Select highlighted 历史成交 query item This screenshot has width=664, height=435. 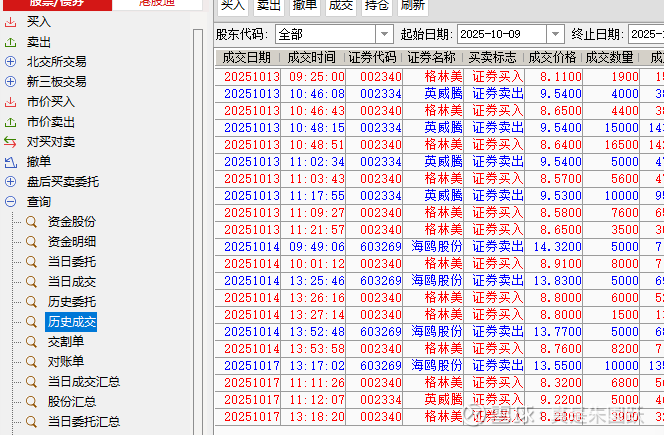[71, 322]
